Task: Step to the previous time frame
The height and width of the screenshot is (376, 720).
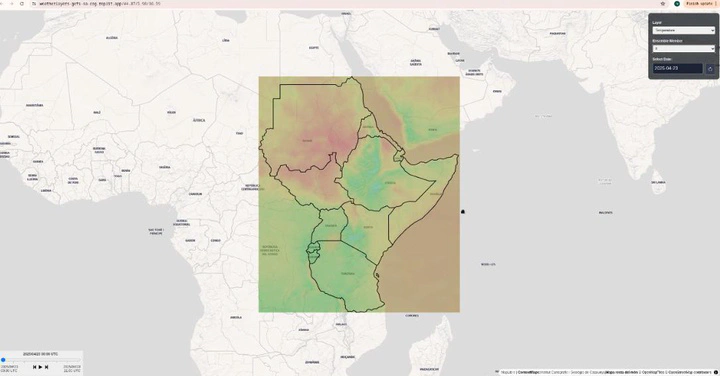Action: click(34, 367)
